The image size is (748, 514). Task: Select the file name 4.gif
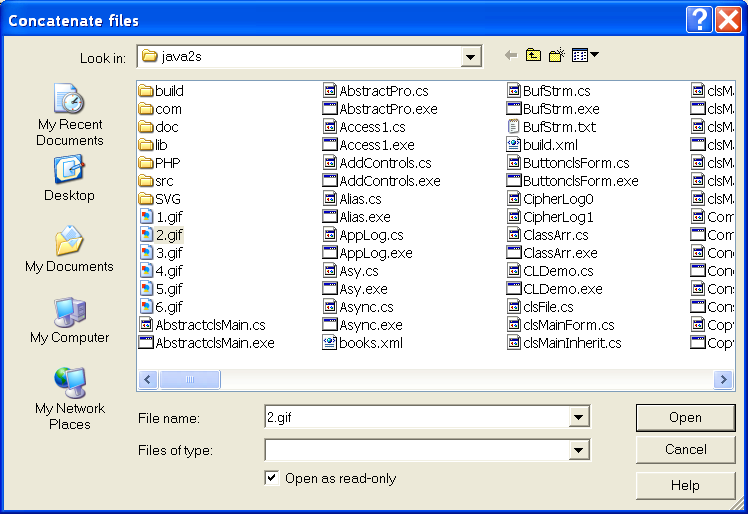pos(169,271)
